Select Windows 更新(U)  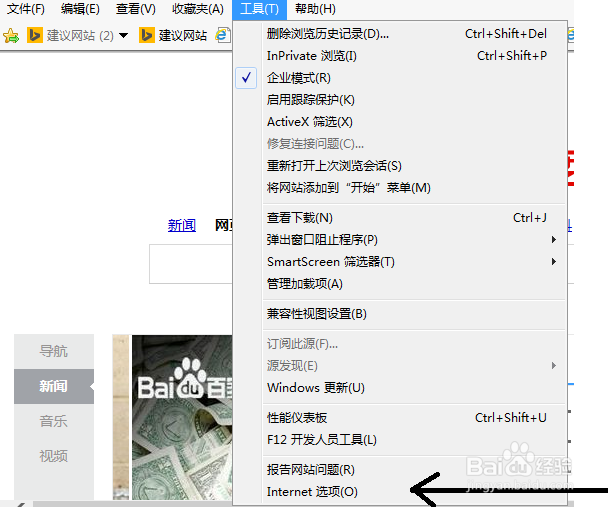point(400,388)
